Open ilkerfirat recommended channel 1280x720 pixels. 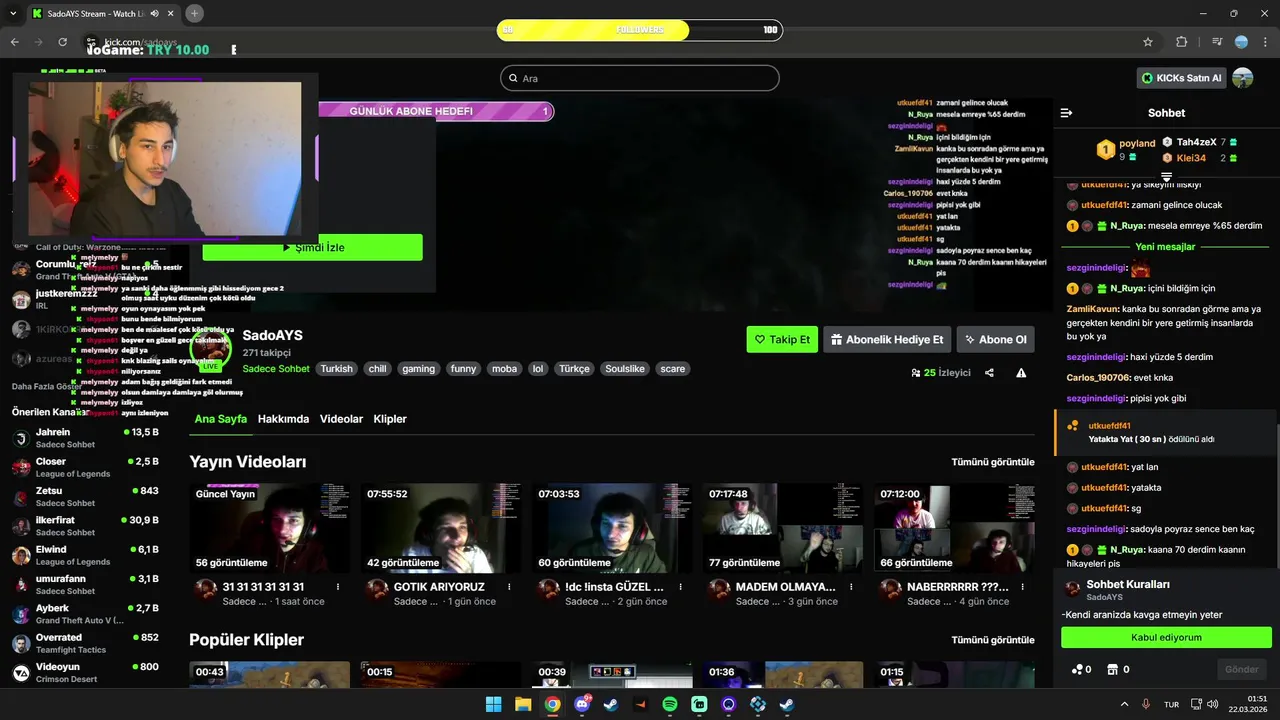[85, 526]
